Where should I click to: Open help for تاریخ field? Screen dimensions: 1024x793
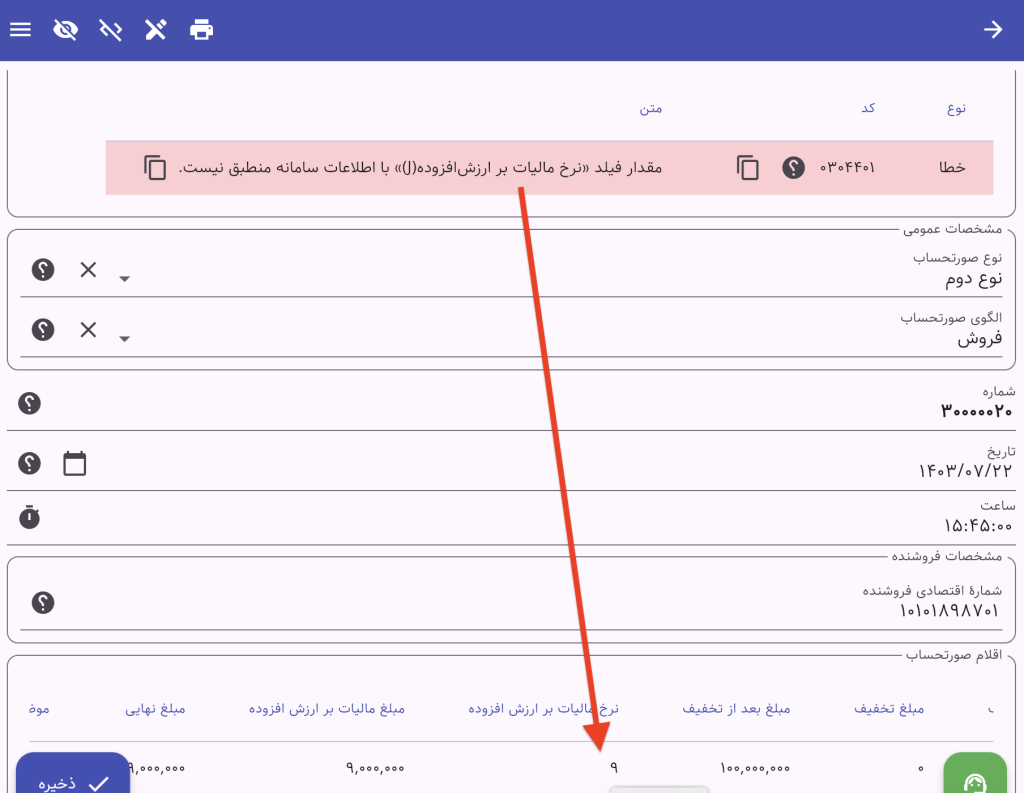(29, 464)
